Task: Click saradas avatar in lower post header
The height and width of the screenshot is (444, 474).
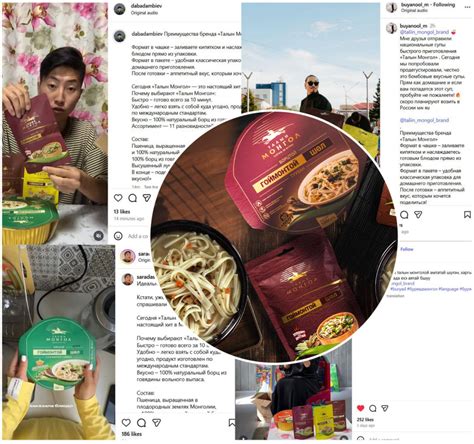Action: [x=127, y=256]
